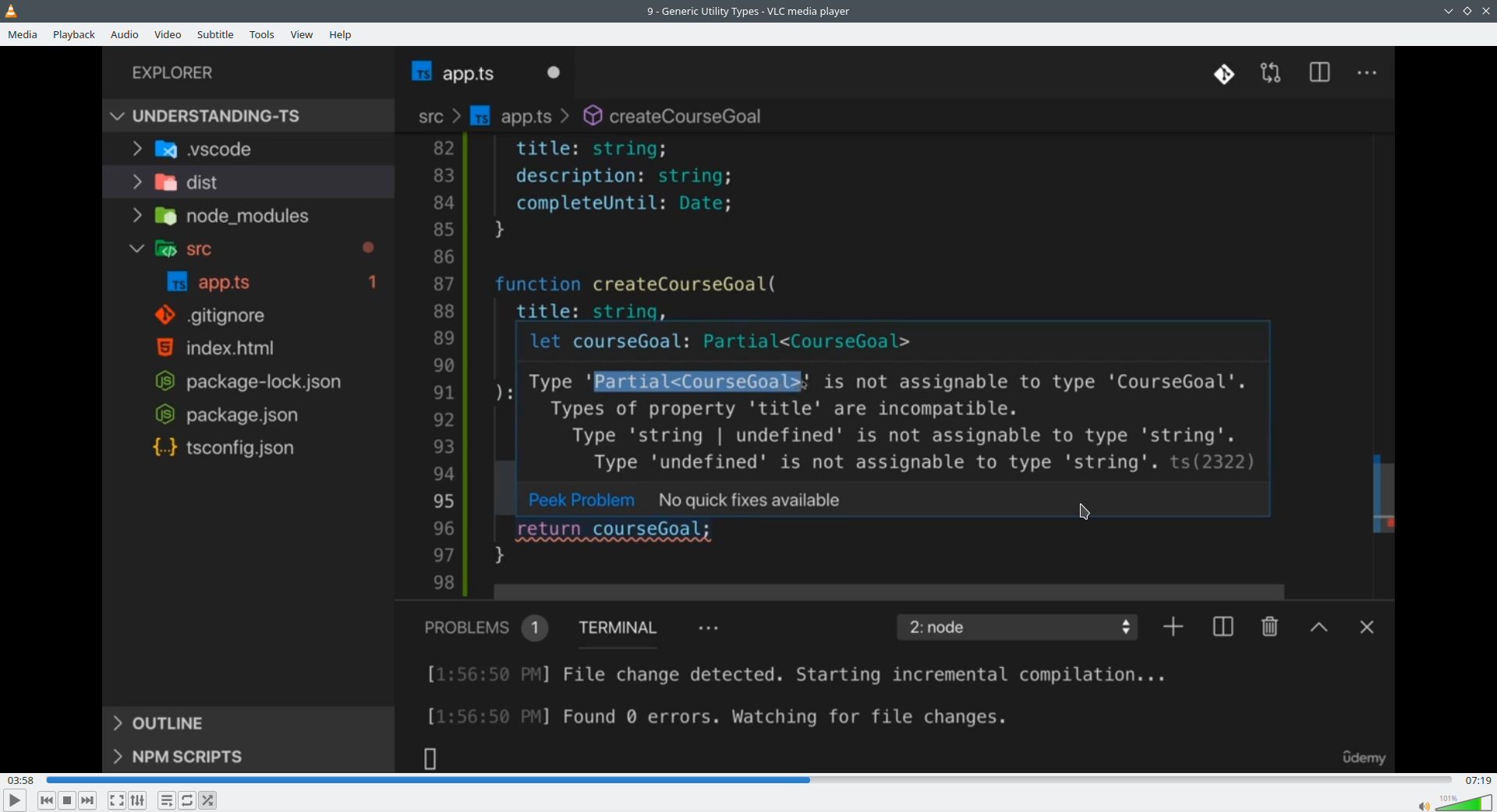Open the Subtitle menu
1497x812 pixels.
pyautogui.click(x=215, y=35)
